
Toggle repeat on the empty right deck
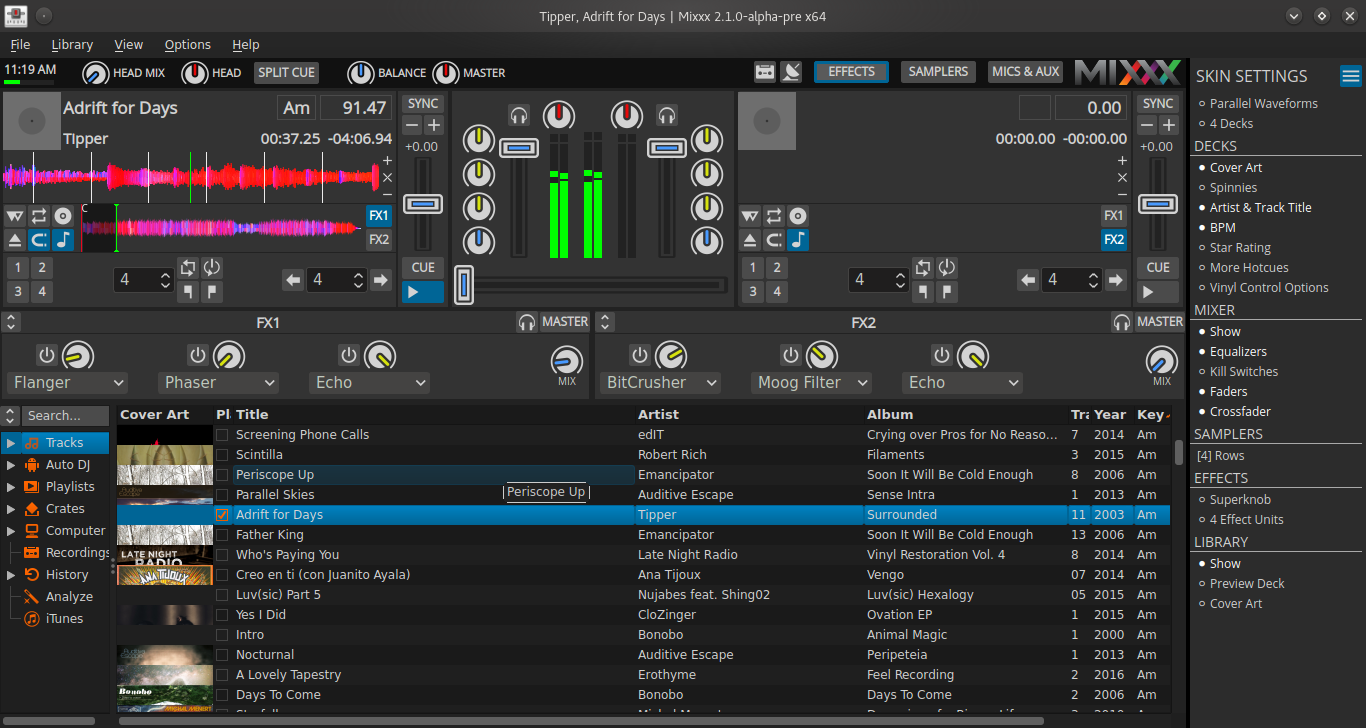pos(774,215)
